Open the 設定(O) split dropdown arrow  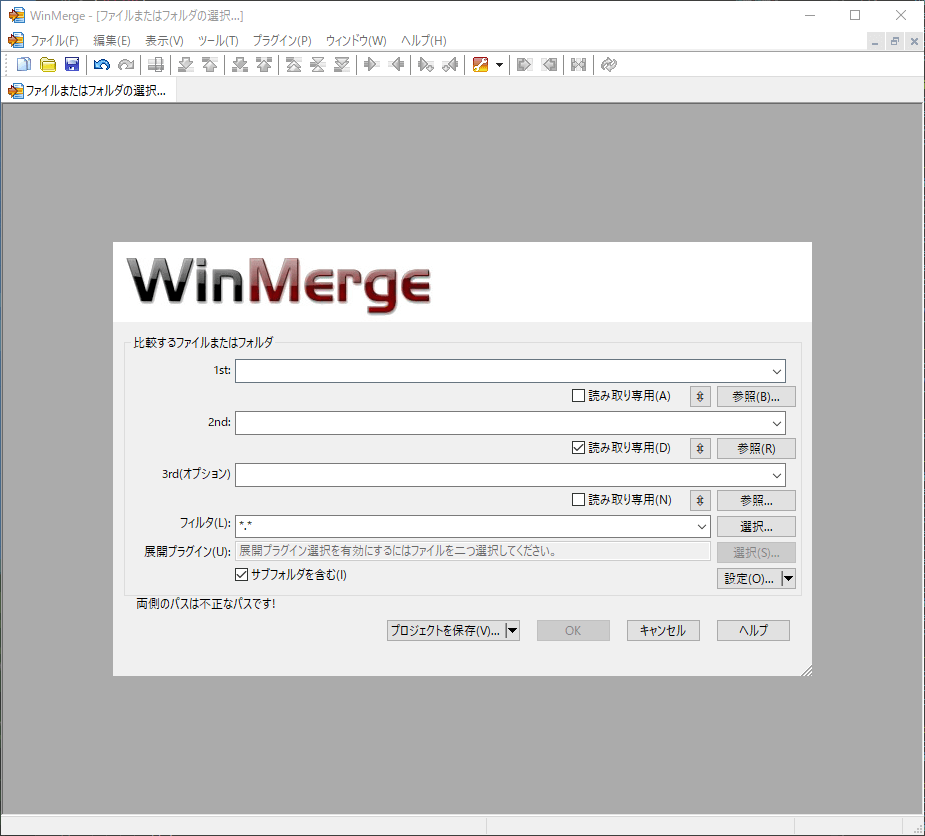click(x=788, y=579)
